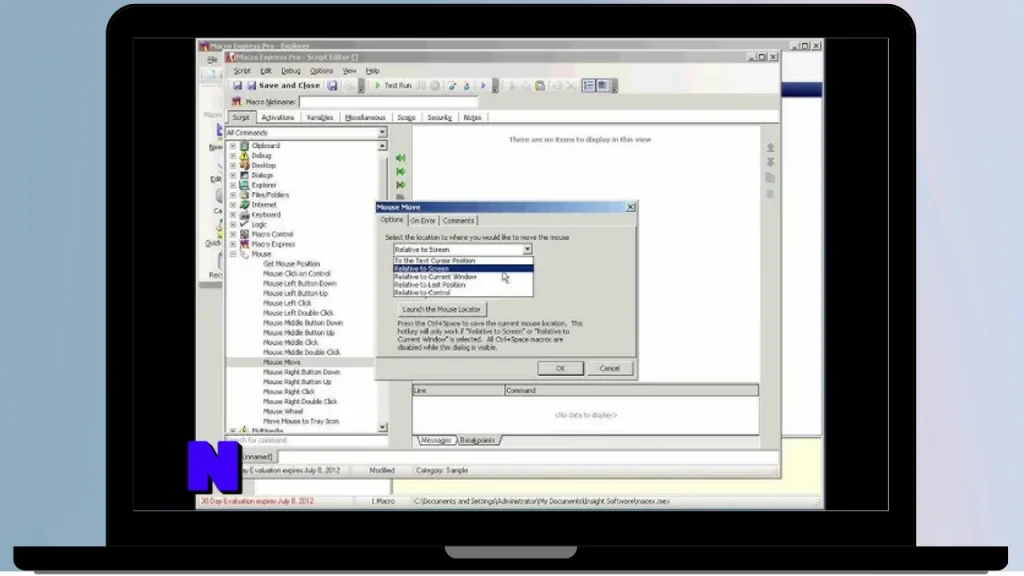Viewport: 1024px width, 576px height.
Task: Select Mouse Wheel command
Action: (283, 411)
